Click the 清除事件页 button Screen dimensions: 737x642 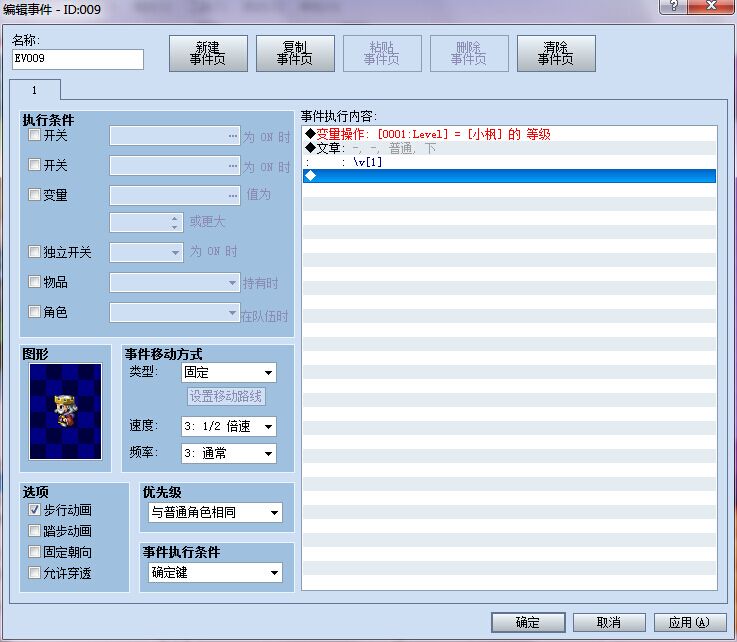click(556, 54)
